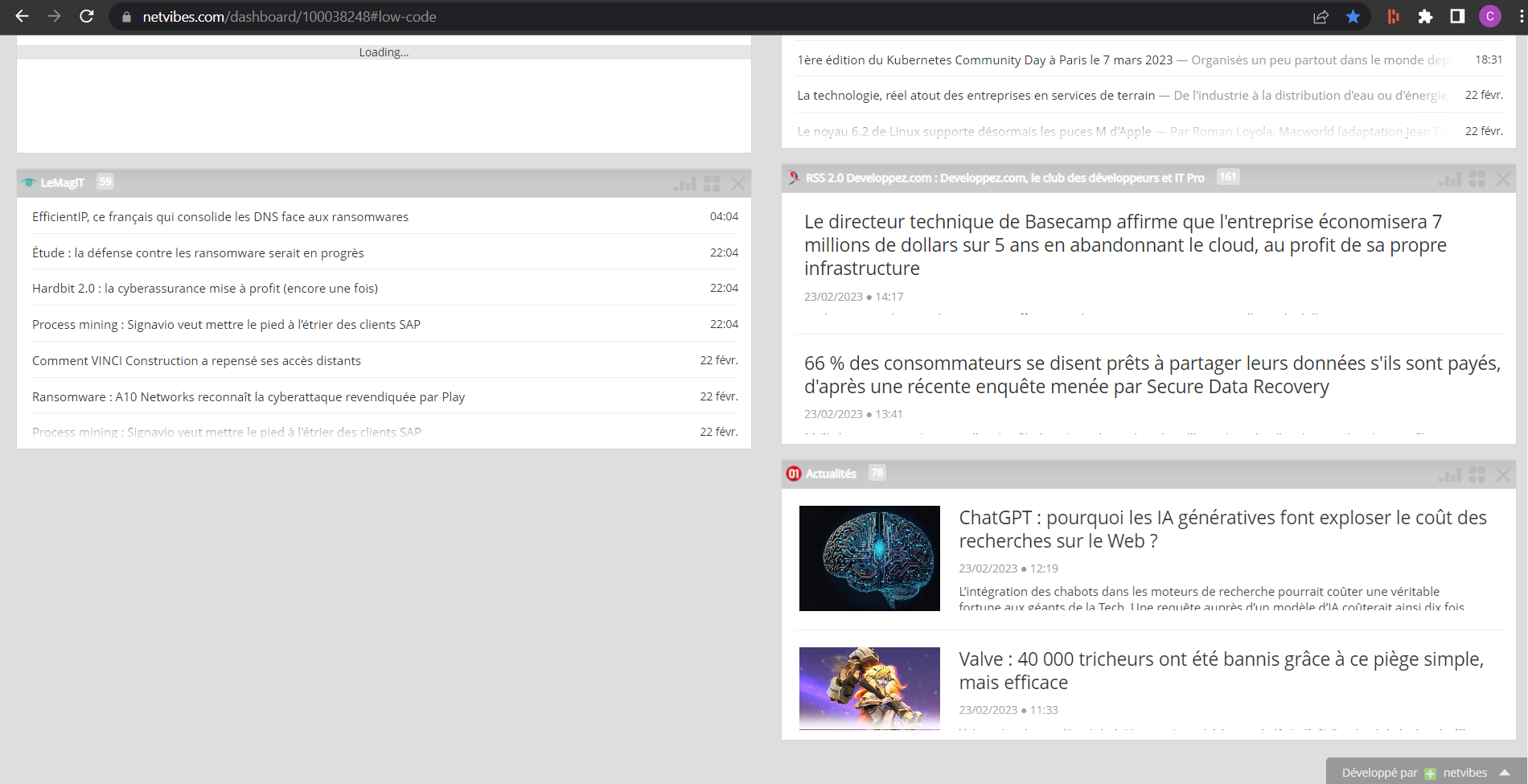Open the Actualités widget analytics chart icon
Viewport: 1528px width, 784px height.
click(1450, 475)
